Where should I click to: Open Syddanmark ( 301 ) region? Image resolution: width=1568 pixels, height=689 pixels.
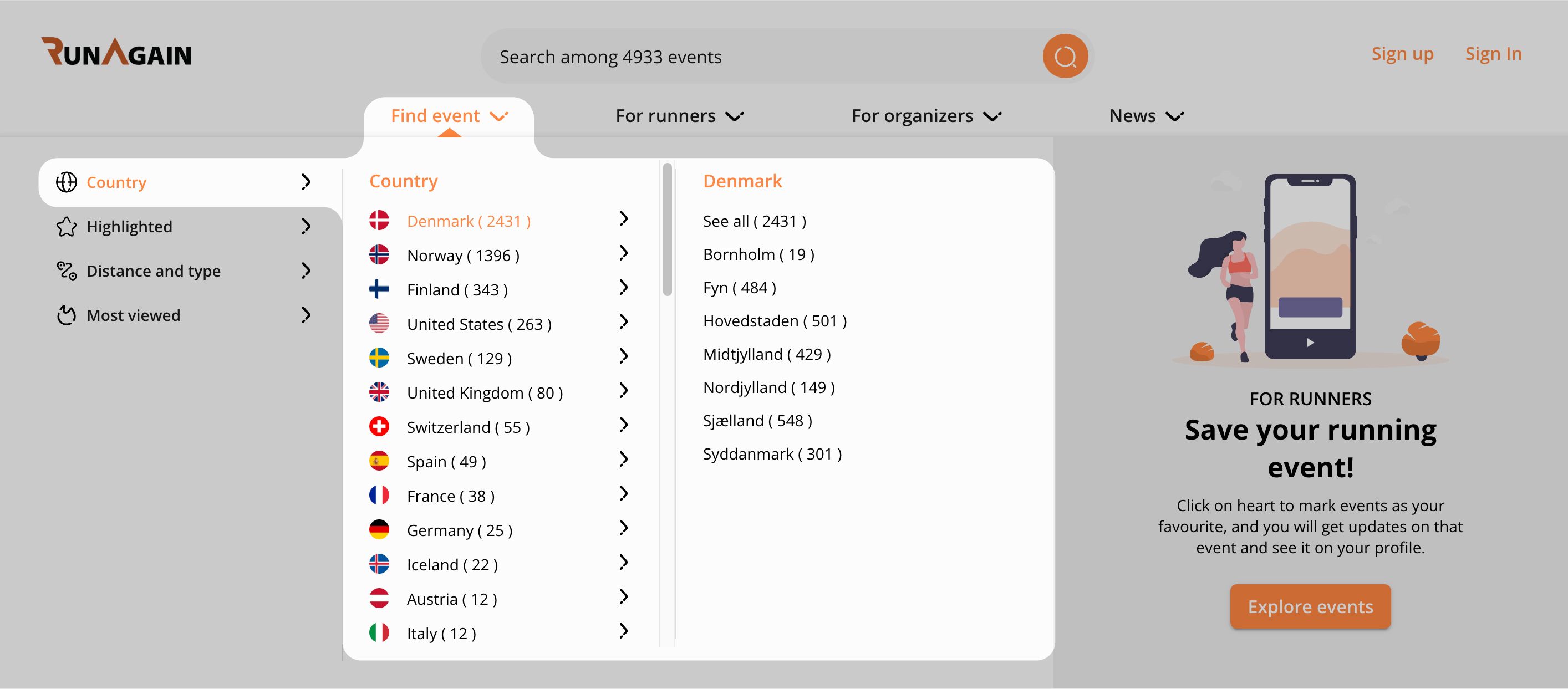pos(772,454)
